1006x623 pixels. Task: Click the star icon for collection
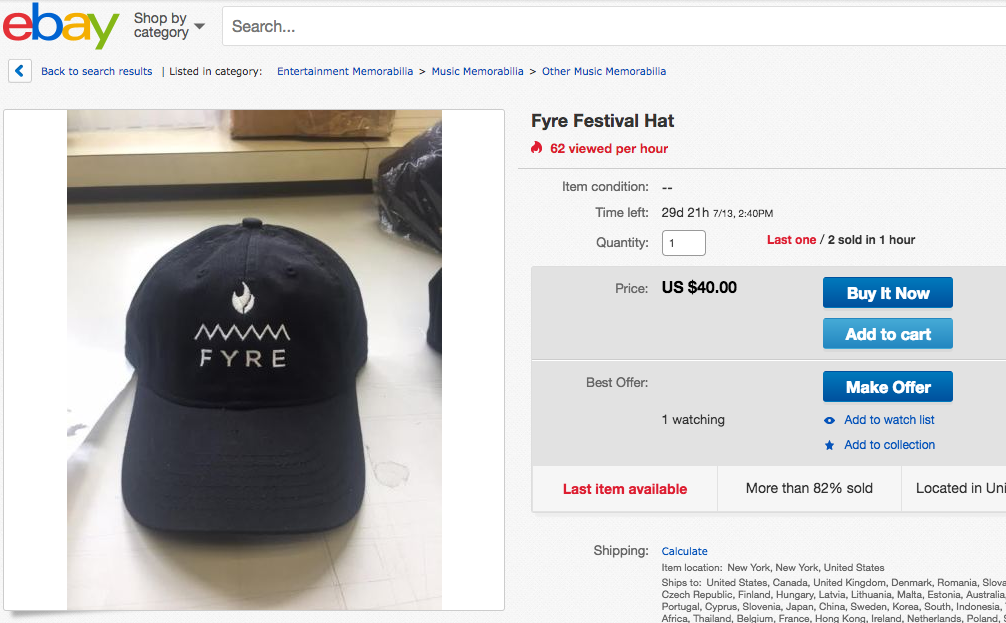[x=829, y=446]
